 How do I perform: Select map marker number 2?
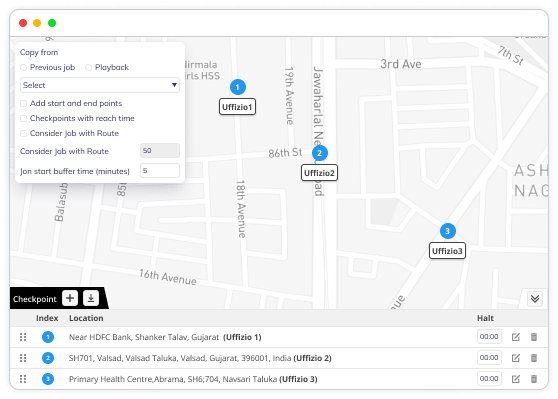point(320,153)
